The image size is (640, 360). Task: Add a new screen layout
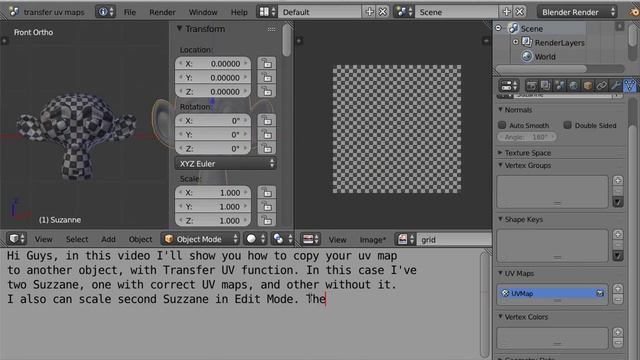coord(369,12)
